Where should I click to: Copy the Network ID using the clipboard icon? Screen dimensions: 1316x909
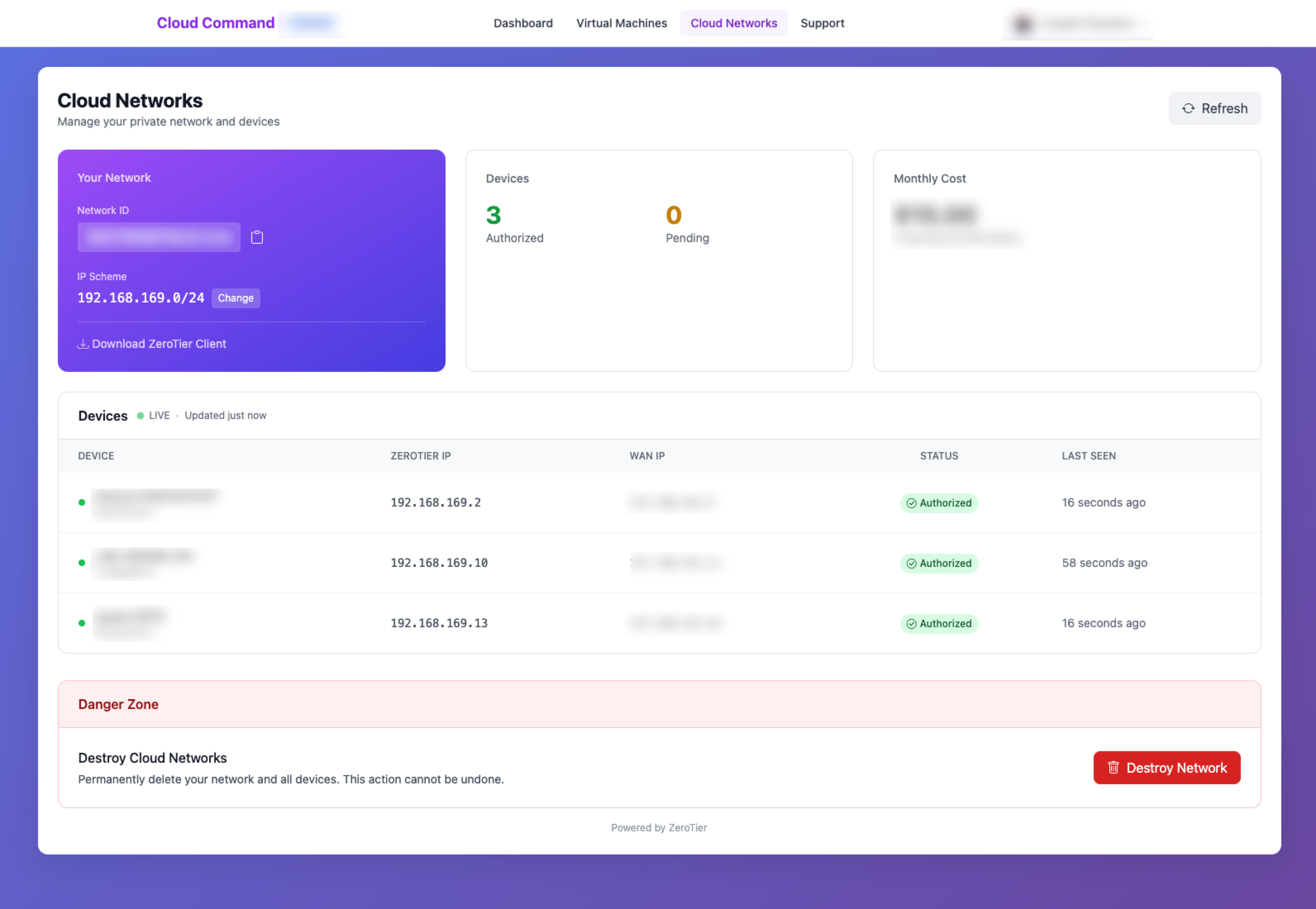[x=256, y=237]
